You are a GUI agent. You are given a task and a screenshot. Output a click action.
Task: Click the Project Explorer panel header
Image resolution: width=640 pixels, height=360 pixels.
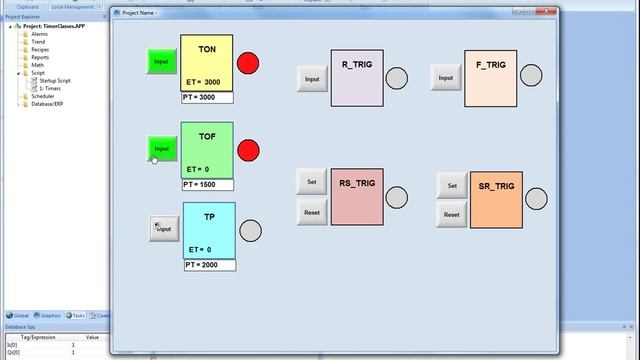pos(55,17)
